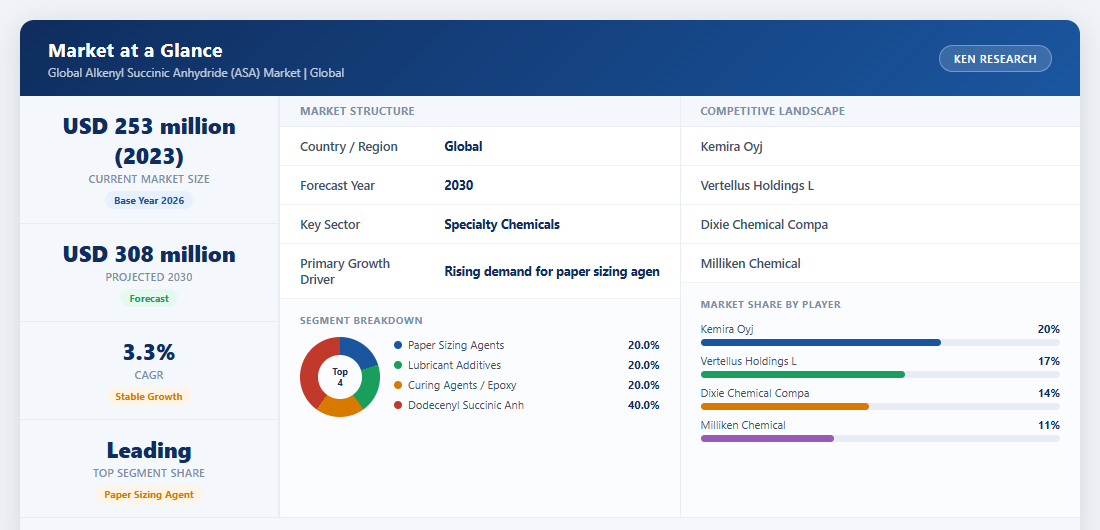Click the Vertellus Holdings L green share bar

click(803, 375)
